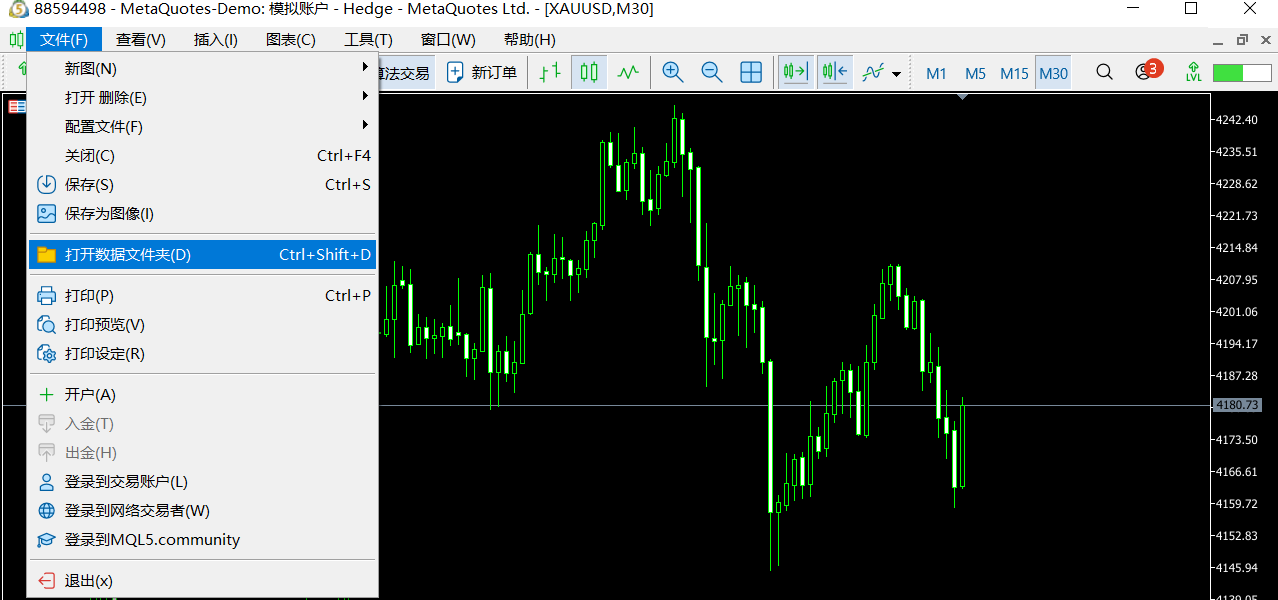Zoom out of the chart
This screenshot has width=1278, height=600.
(x=712, y=73)
